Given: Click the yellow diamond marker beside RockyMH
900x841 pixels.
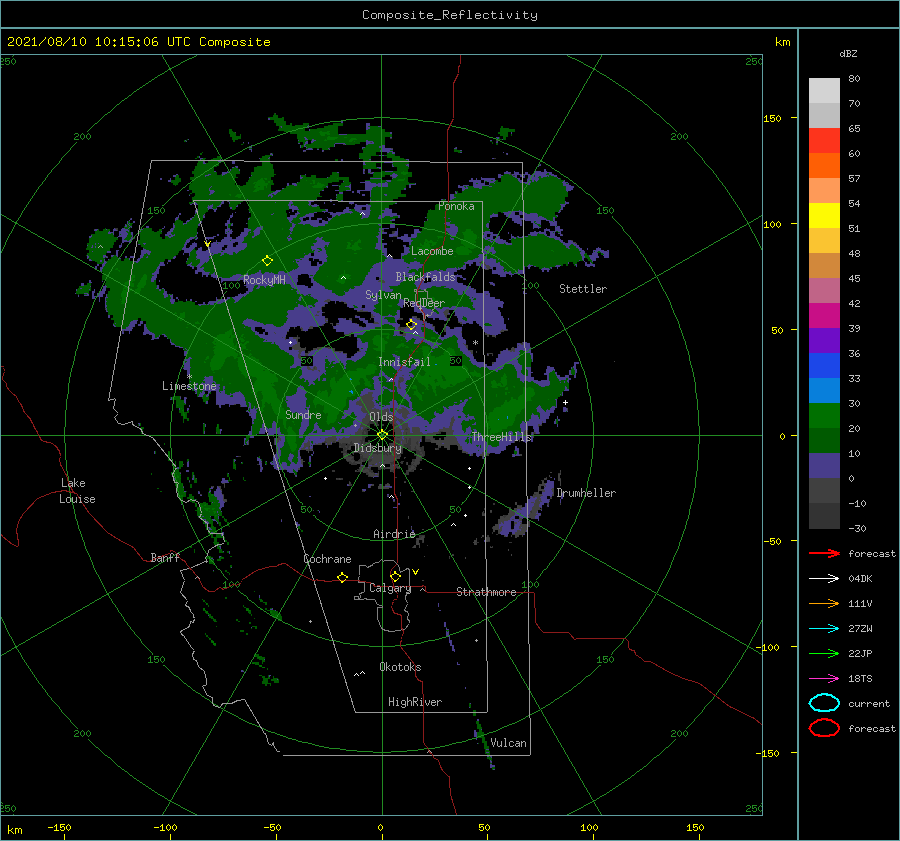Looking at the screenshot, I should (267, 261).
